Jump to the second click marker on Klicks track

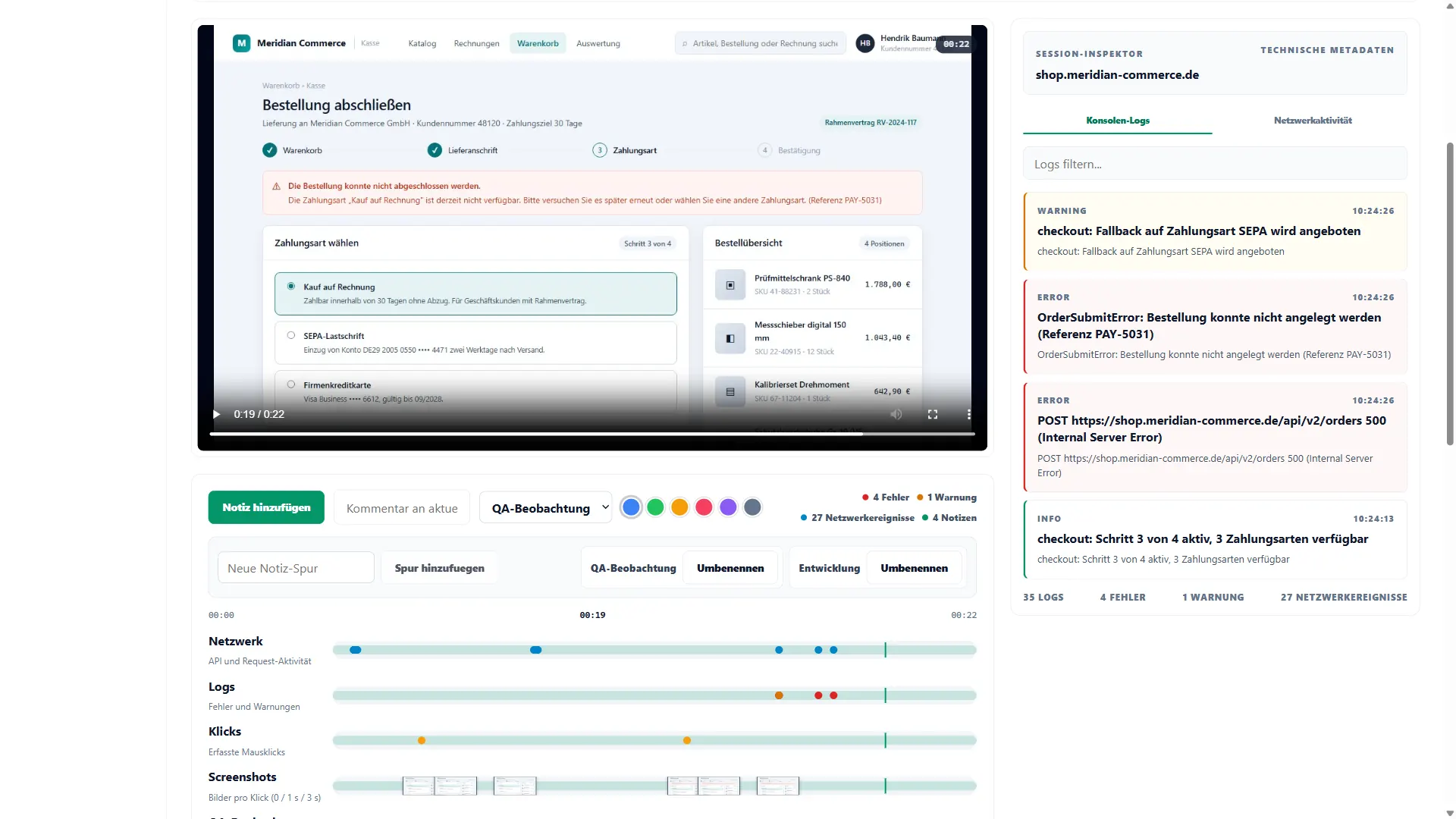coord(687,741)
